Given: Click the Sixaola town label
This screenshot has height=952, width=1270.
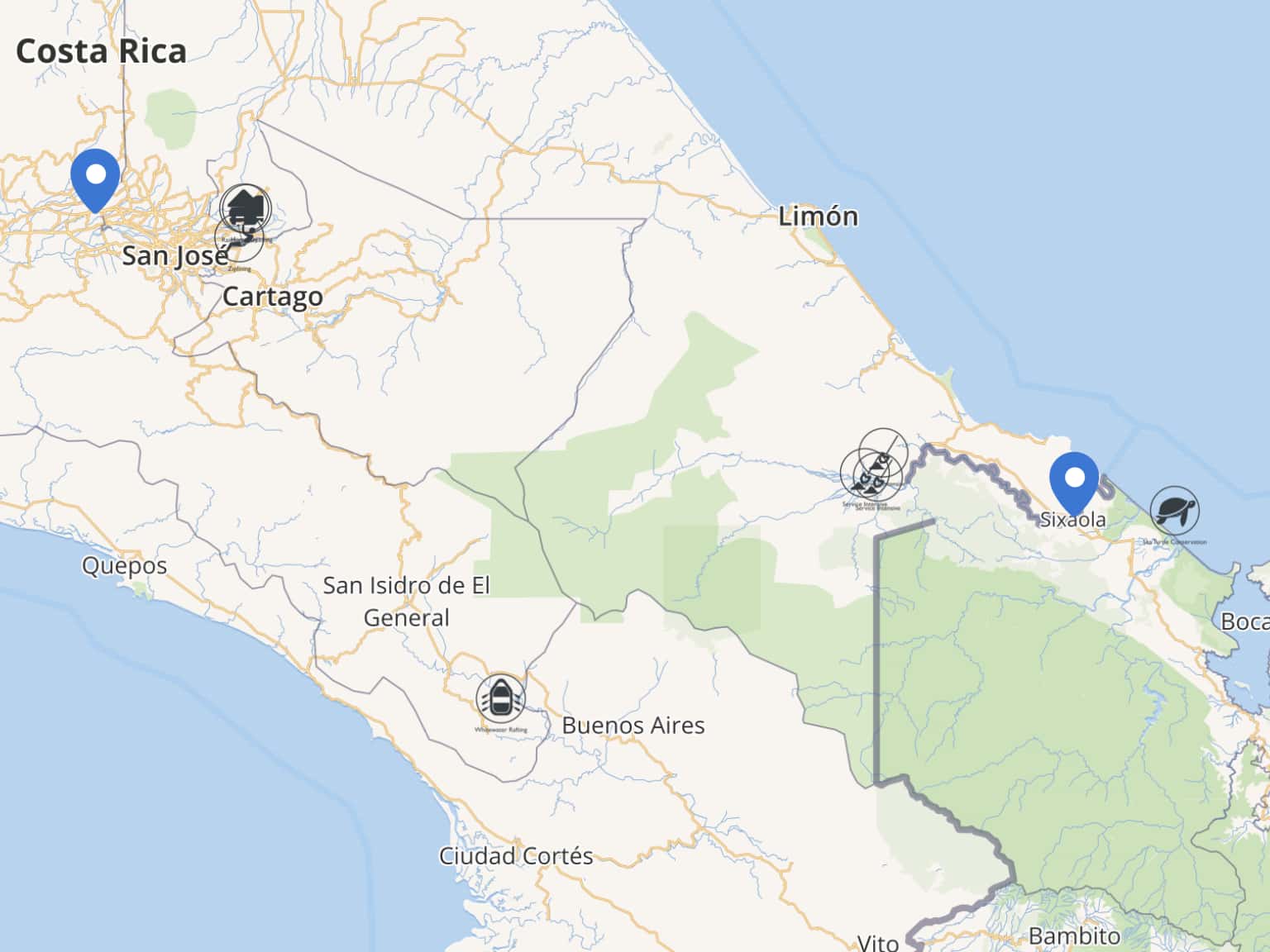Looking at the screenshot, I should 1072,520.
